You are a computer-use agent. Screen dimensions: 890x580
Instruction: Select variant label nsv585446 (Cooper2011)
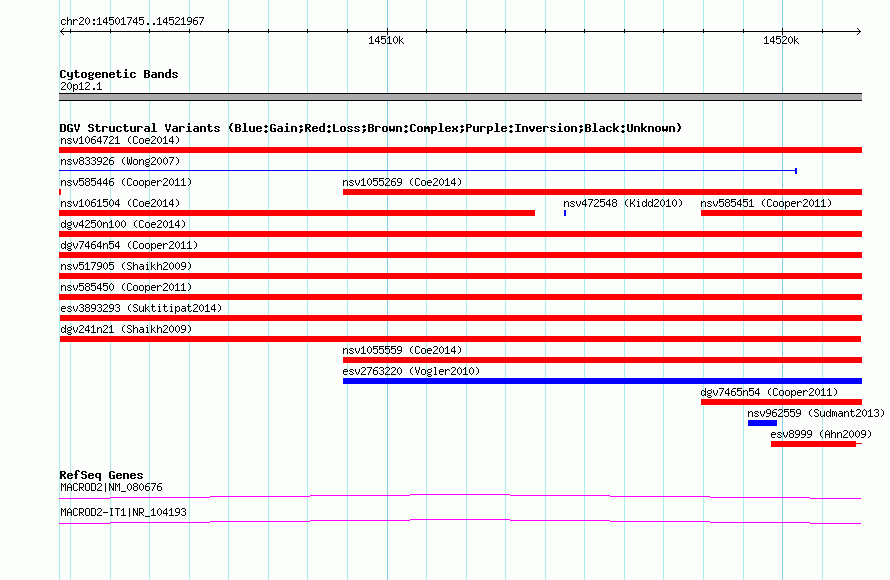tap(126, 182)
